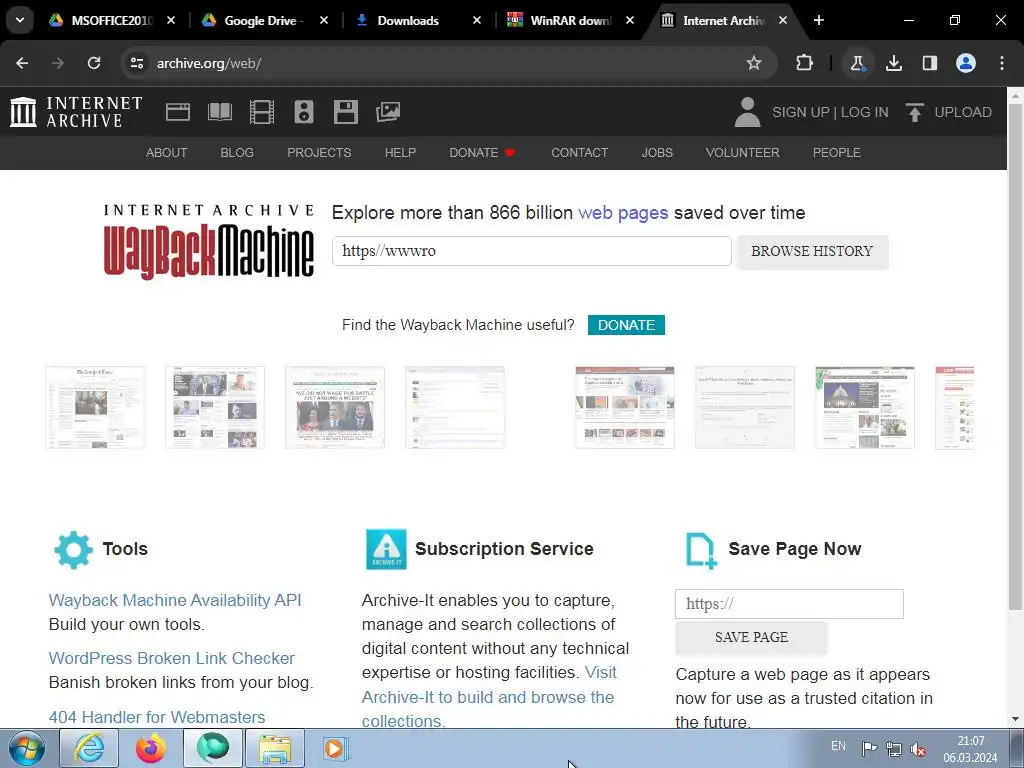Switch to the Google Drive tab
This screenshot has height=768, width=1024.
pyautogui.click(x=261, y=20)
